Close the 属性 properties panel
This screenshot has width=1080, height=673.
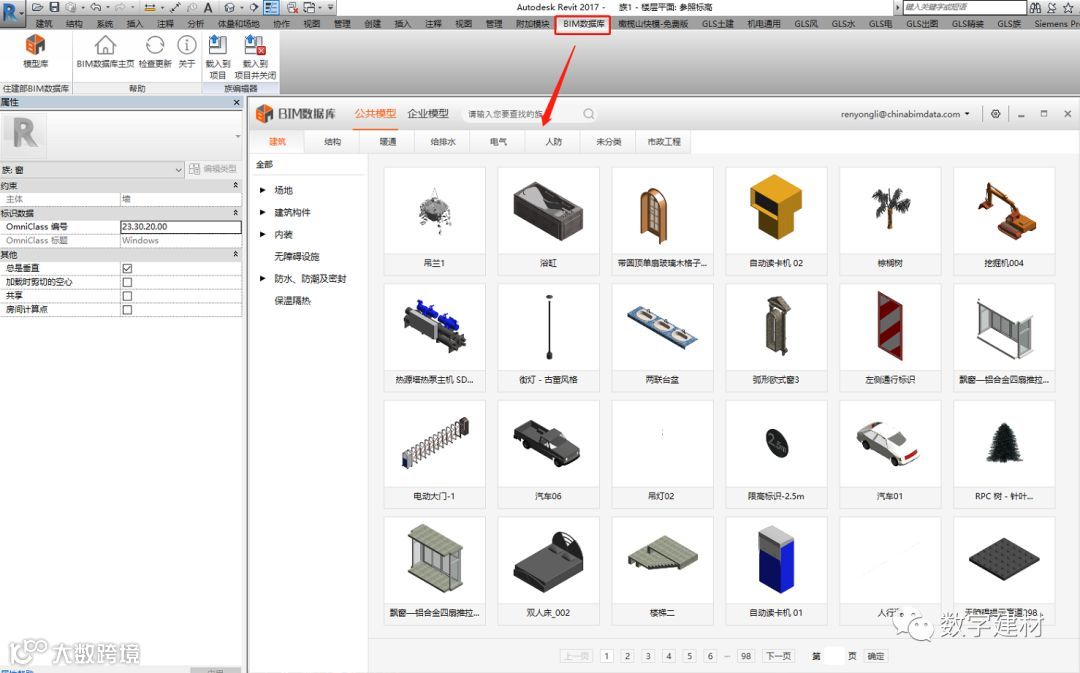pyautogui.click(x=236, y=102)
